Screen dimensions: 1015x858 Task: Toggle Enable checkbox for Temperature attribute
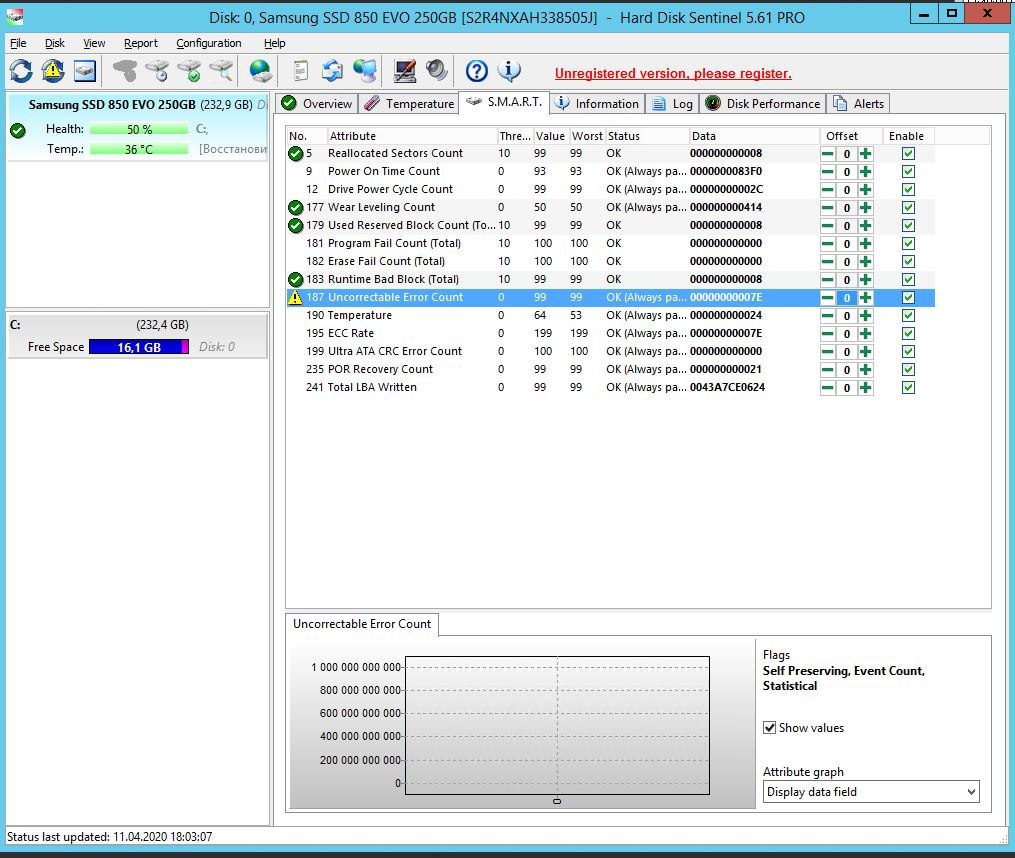[x=908, y=315]
